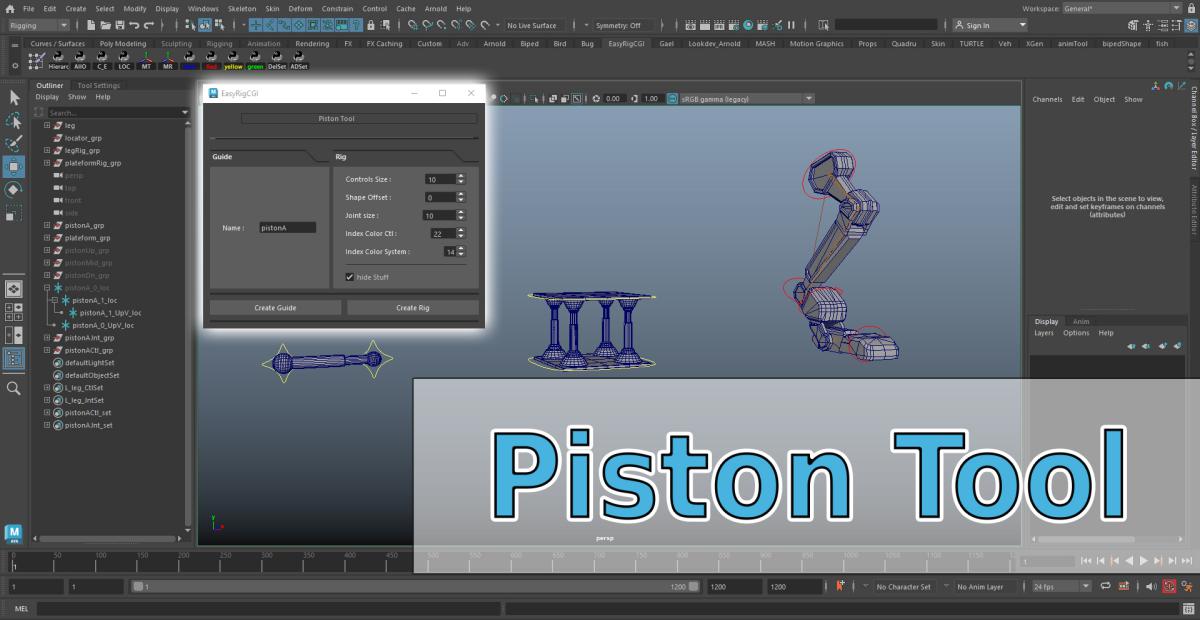Click the yellow color shelf icon
Screen dimensions: 1200x620
(x=233, y=60)
